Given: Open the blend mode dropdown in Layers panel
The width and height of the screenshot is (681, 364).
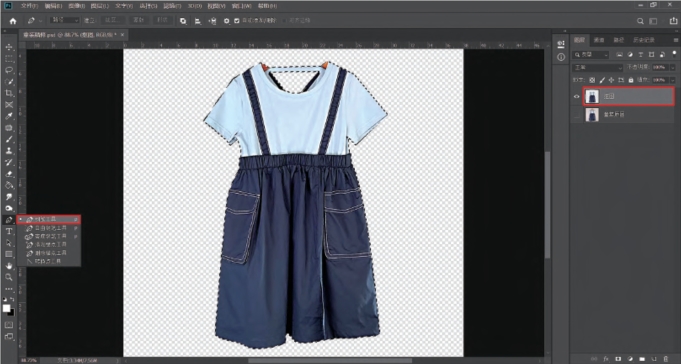Looking at the screenshot, I should pos(598,68).
